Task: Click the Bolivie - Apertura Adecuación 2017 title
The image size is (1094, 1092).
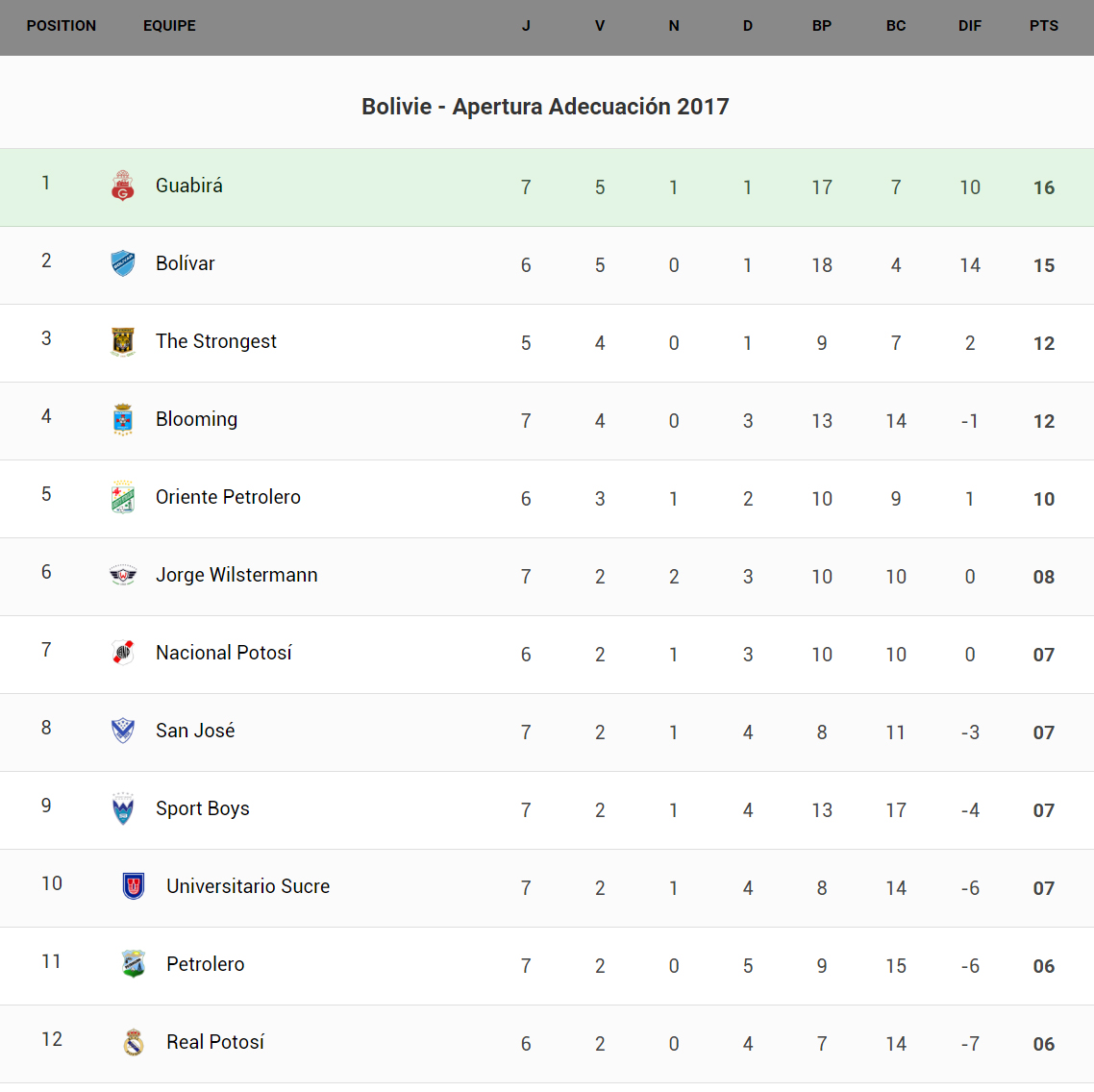Action: (x=545, y=107)
